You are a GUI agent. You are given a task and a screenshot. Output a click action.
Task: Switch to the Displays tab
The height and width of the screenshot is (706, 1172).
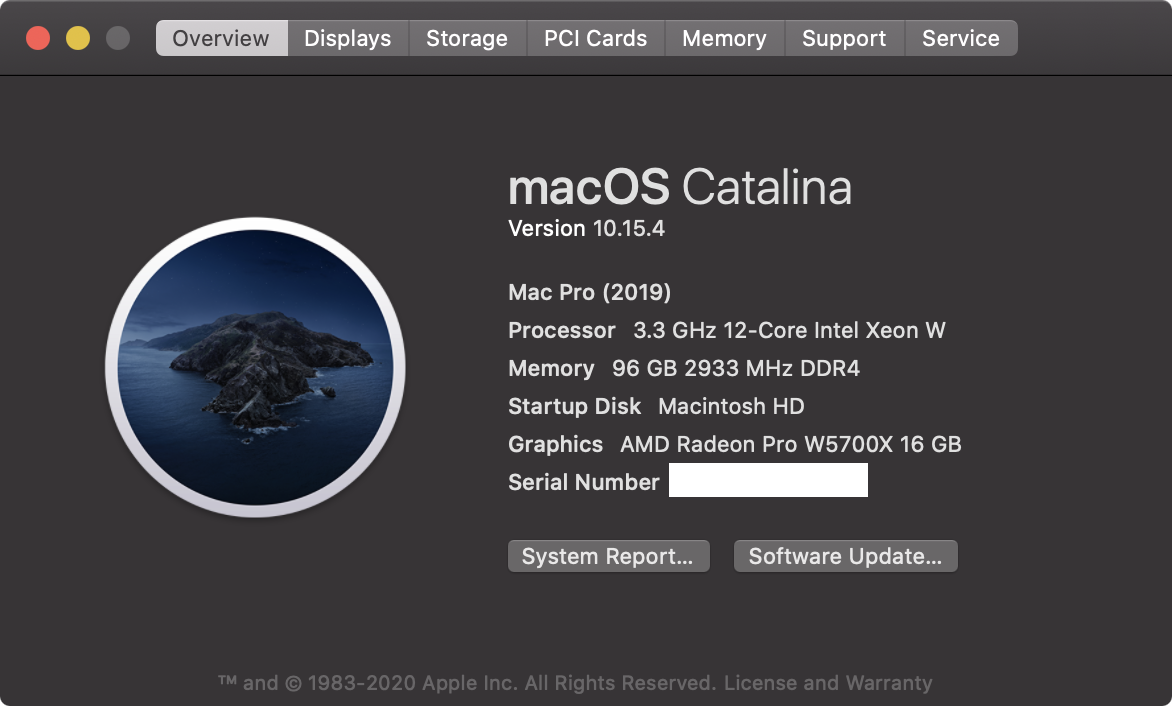point(348,39)
